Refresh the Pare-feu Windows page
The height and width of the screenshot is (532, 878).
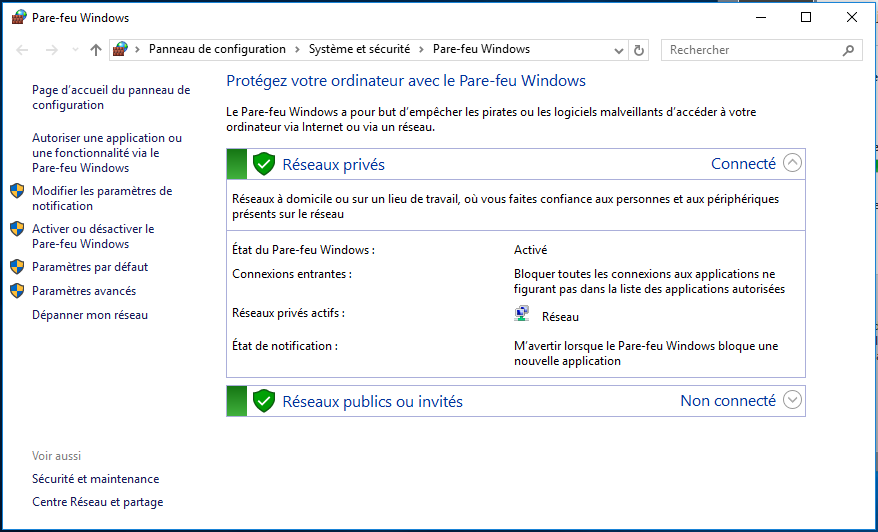click(638, 50)
